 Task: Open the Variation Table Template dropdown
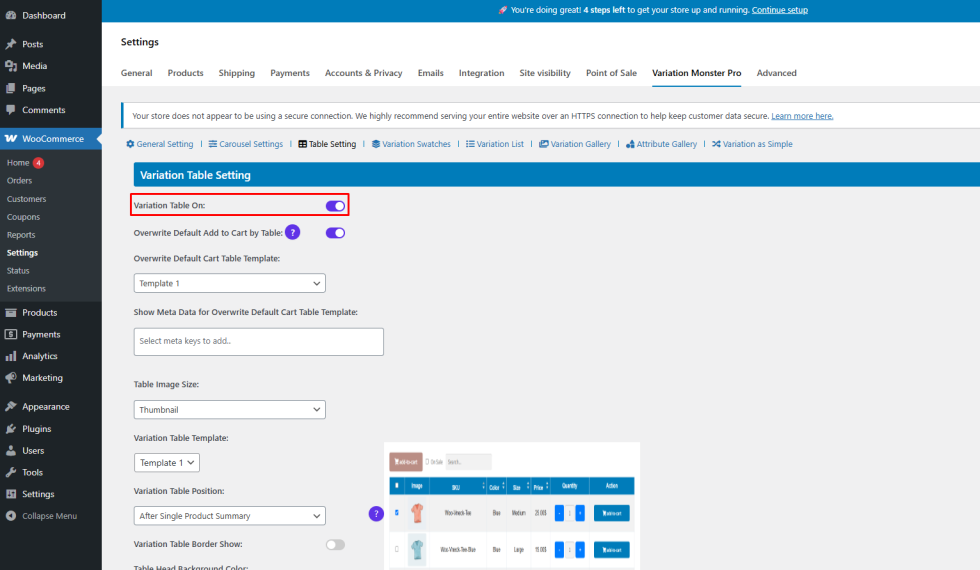(x=167, y=462)
